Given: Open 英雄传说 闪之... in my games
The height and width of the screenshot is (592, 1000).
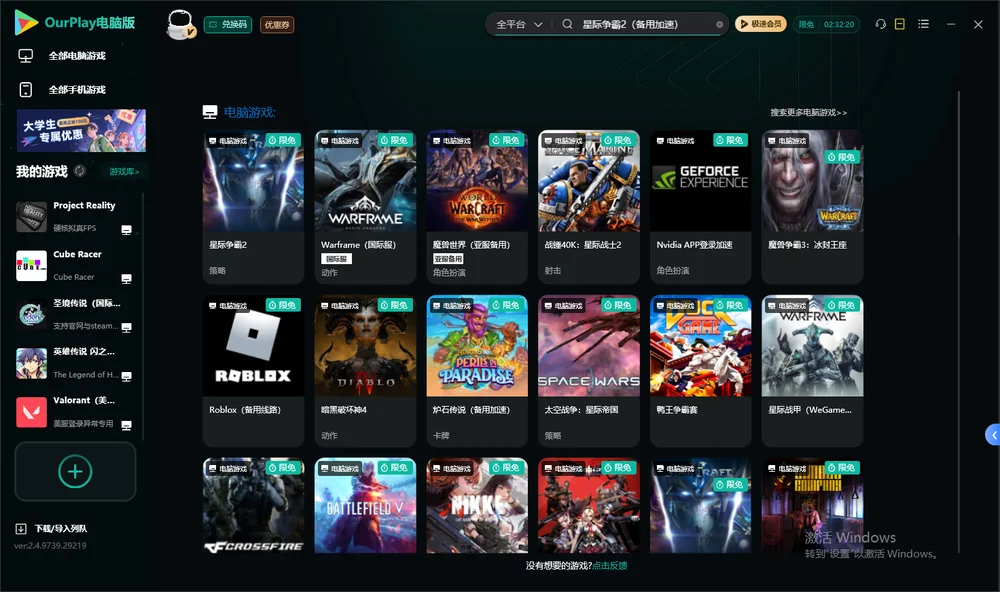Looking at the screenshot, I should click(x=75, y=363).
